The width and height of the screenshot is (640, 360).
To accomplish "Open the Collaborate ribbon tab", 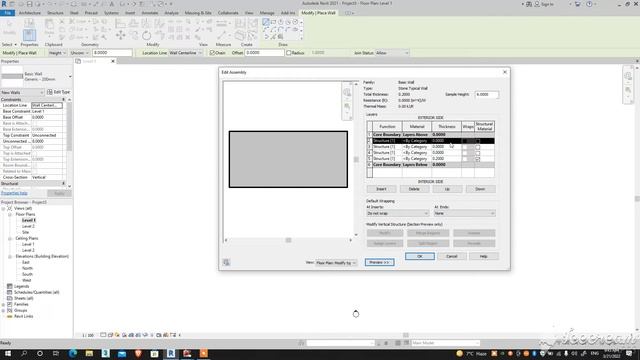I will 228,13.
